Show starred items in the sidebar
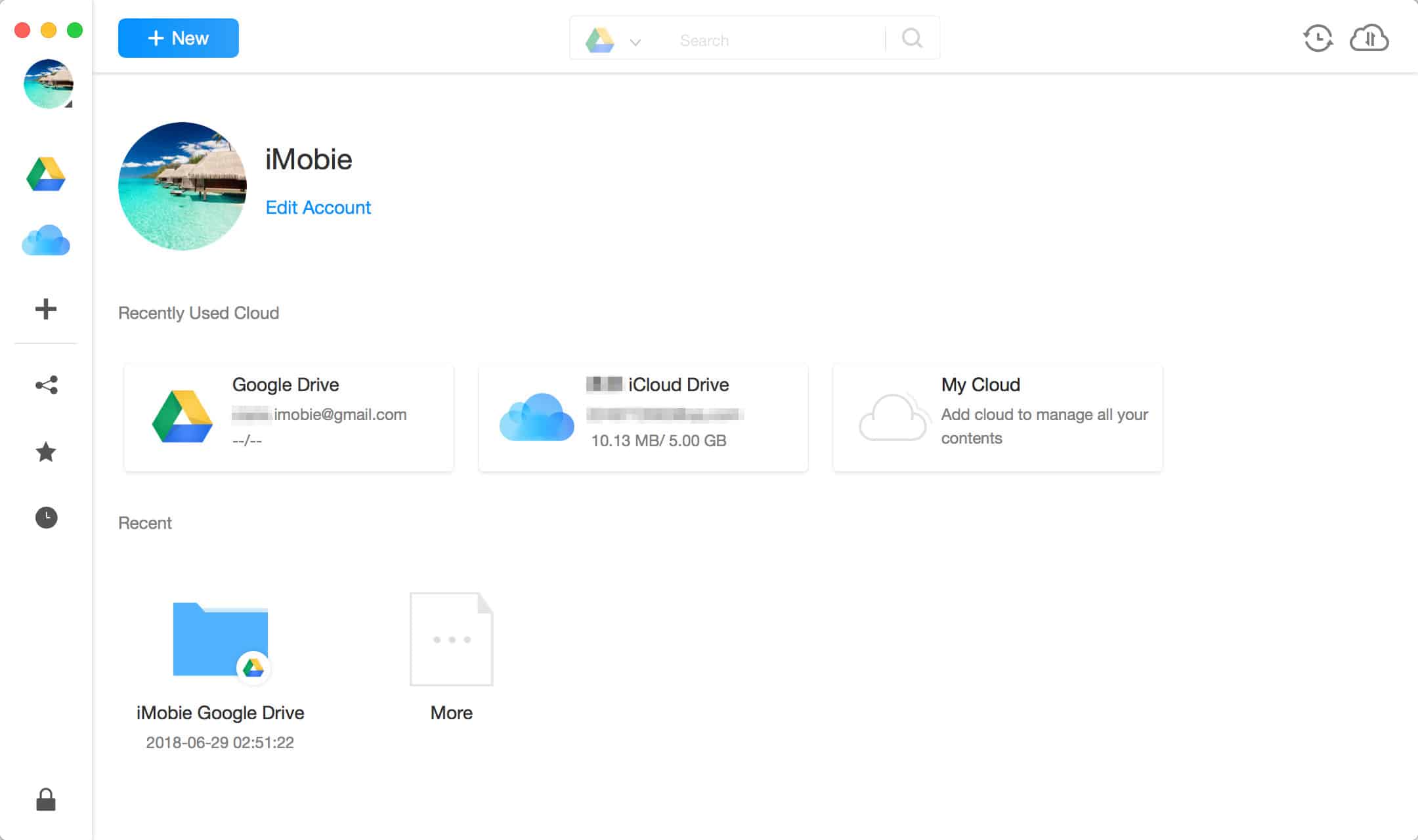Screen dimensions: 1418x840 pyautogui.click(x=46, y=451)
